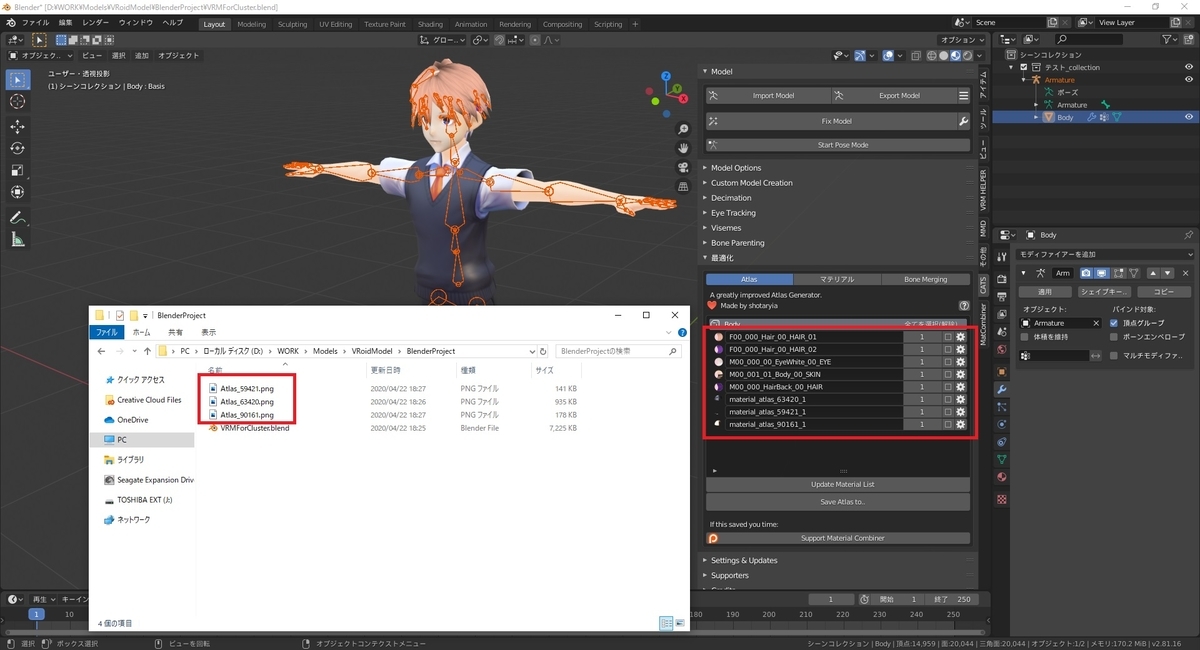Screen dimensions: 1200x650
Task: Open the Texture properties checker tab
Action: [1002, 498]
